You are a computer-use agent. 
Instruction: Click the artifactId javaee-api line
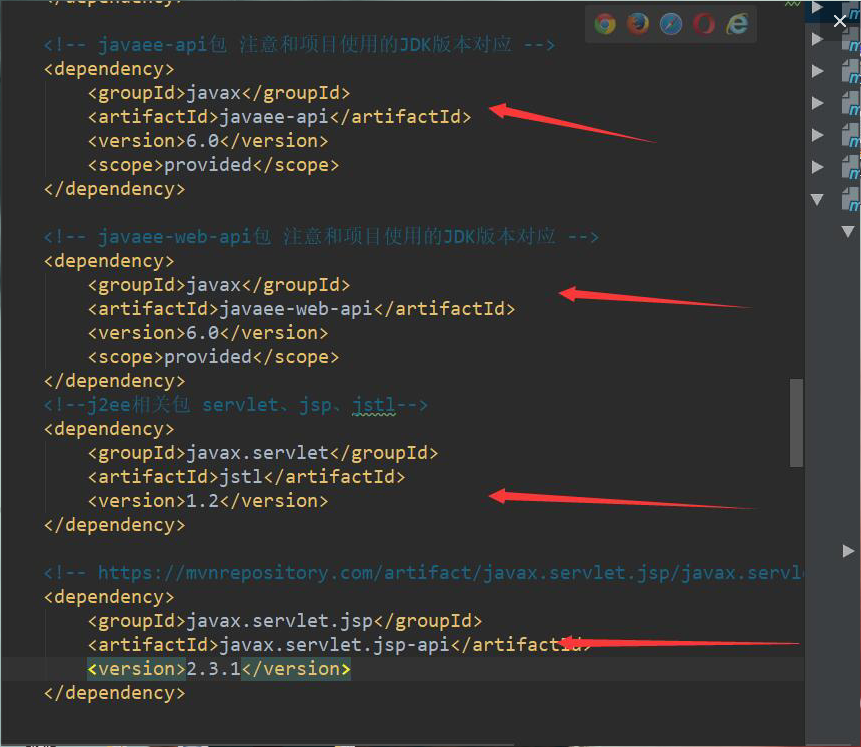279,117
